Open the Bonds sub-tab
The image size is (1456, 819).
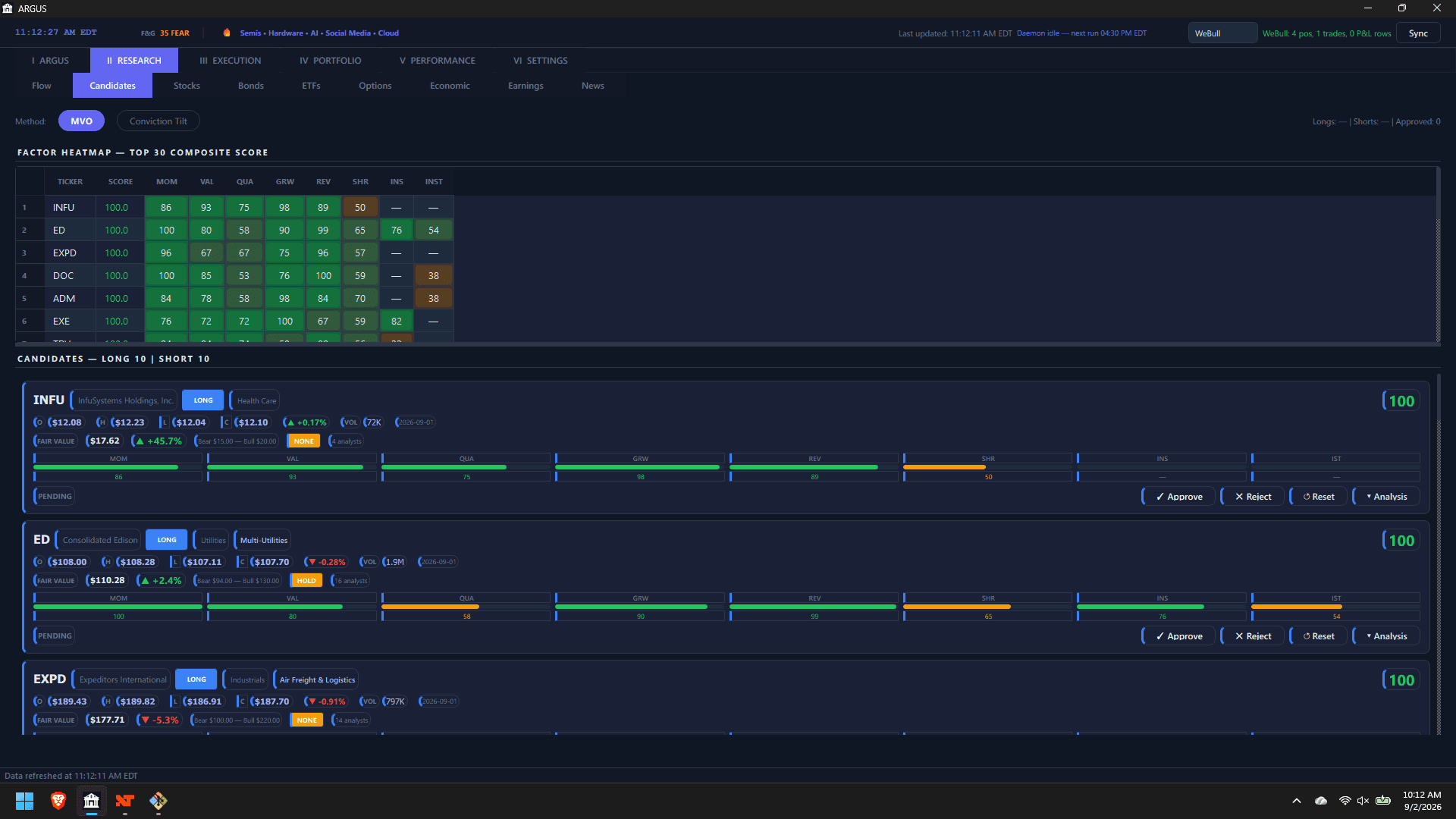[x=251, y=86]
